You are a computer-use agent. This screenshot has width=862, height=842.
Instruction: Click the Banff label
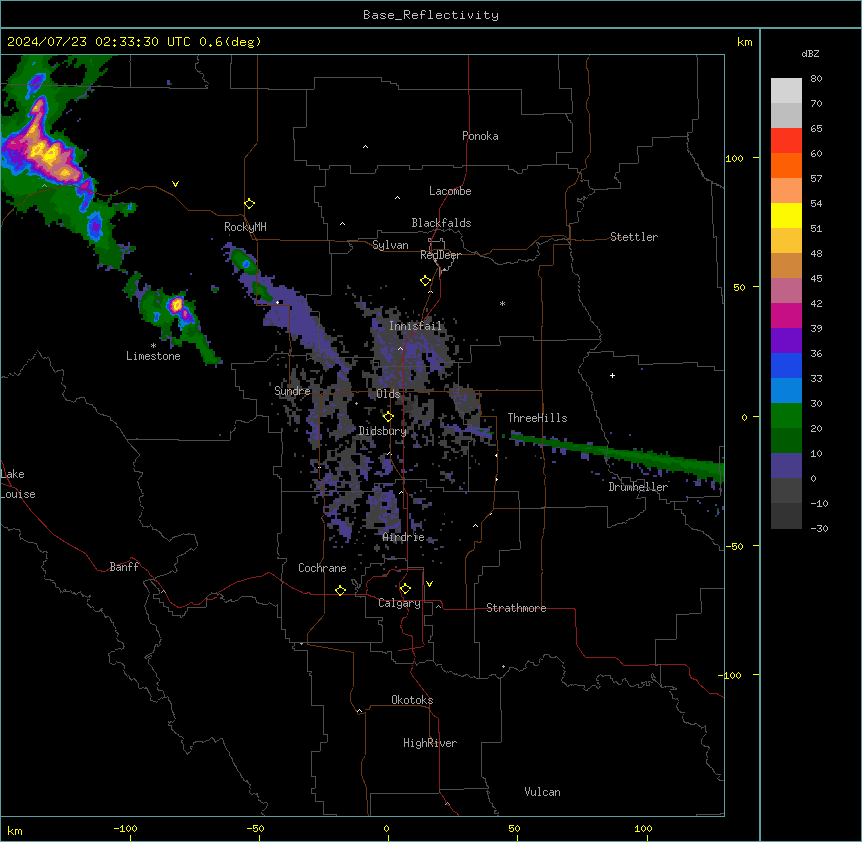124,567
